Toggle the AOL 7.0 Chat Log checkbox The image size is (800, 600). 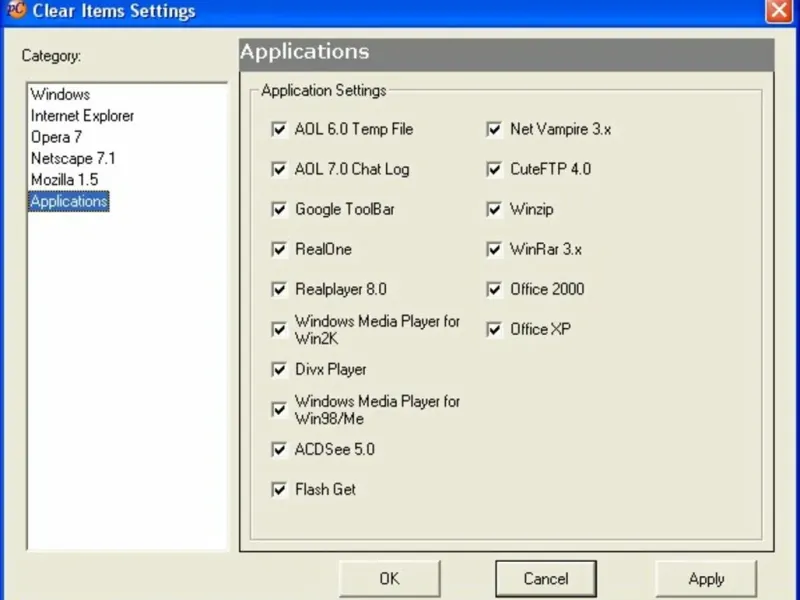[x=279, y=169]
